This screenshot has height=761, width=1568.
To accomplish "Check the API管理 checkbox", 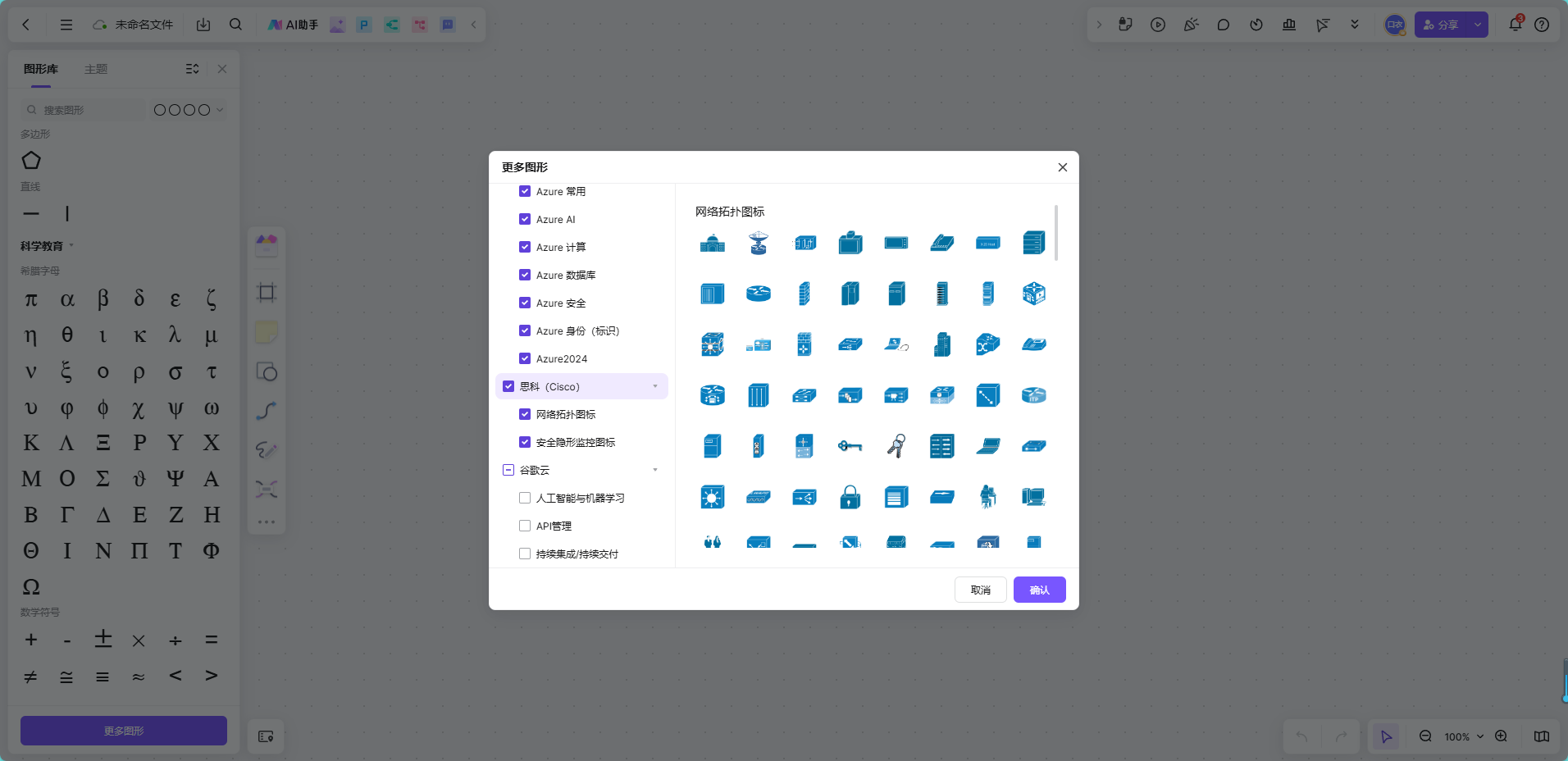I will [x=525, y=526].
